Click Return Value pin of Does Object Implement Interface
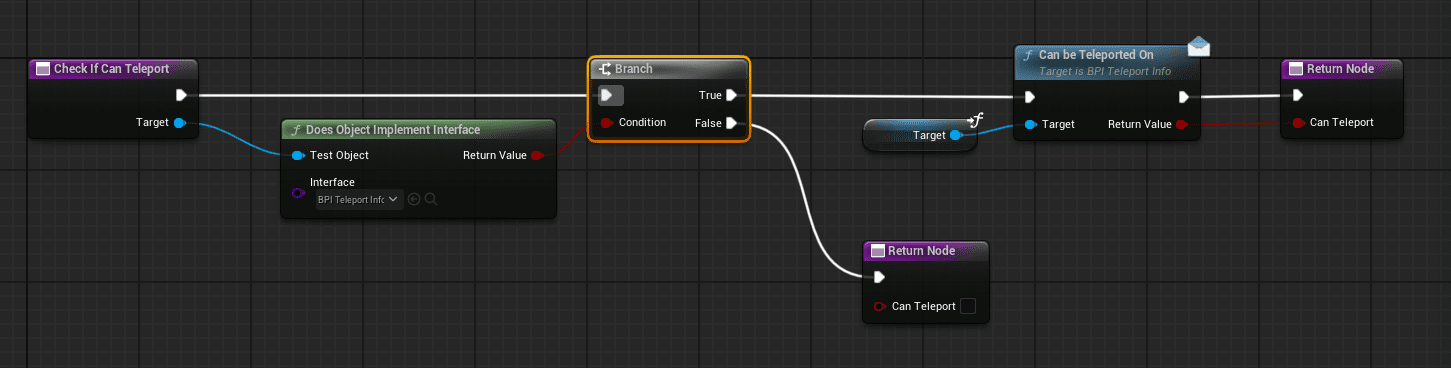The width and height of the screenshot is (1451, 368). pyautogui.click(x=537, y=156)
